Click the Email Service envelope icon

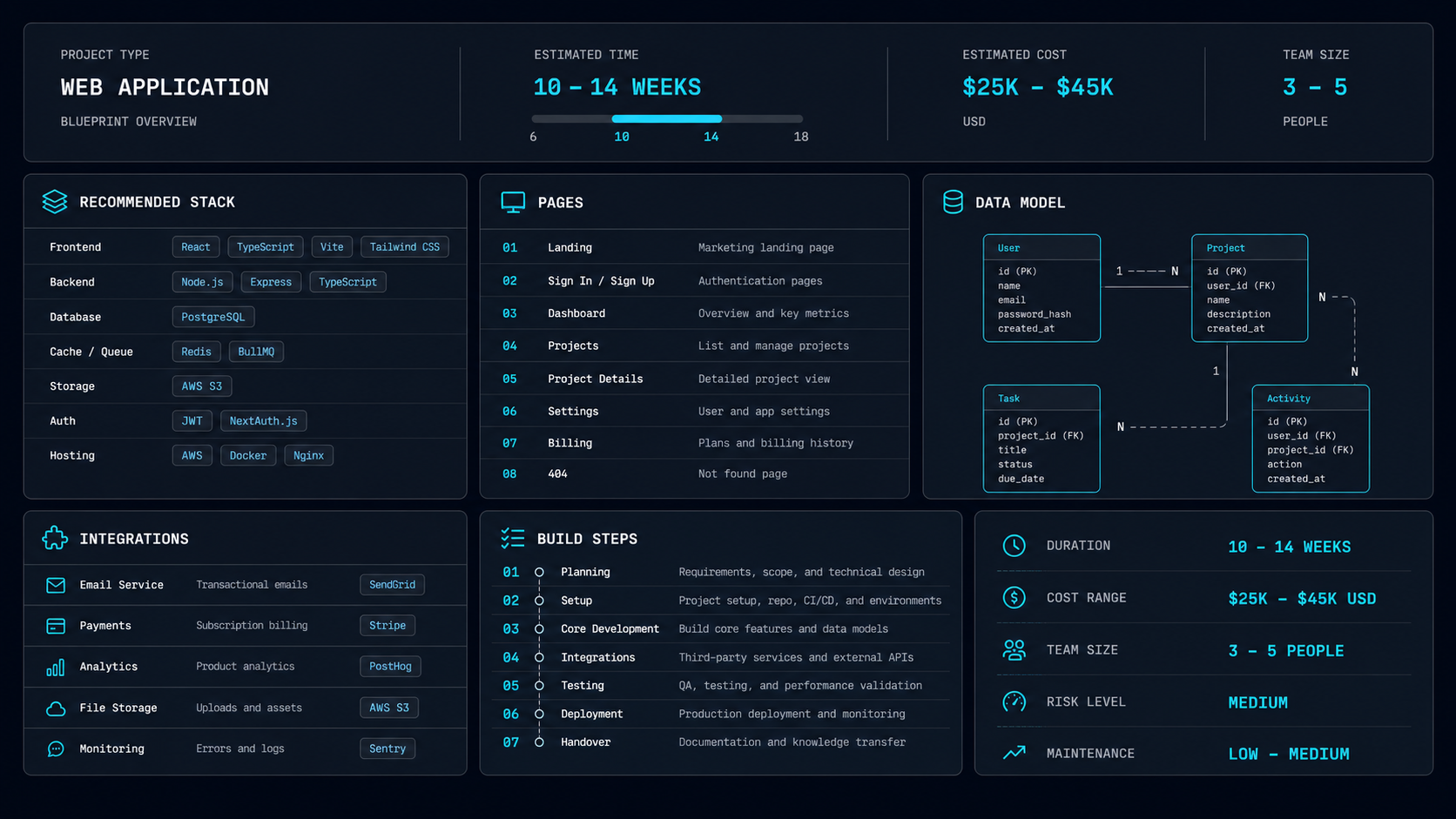coord(56,585)
